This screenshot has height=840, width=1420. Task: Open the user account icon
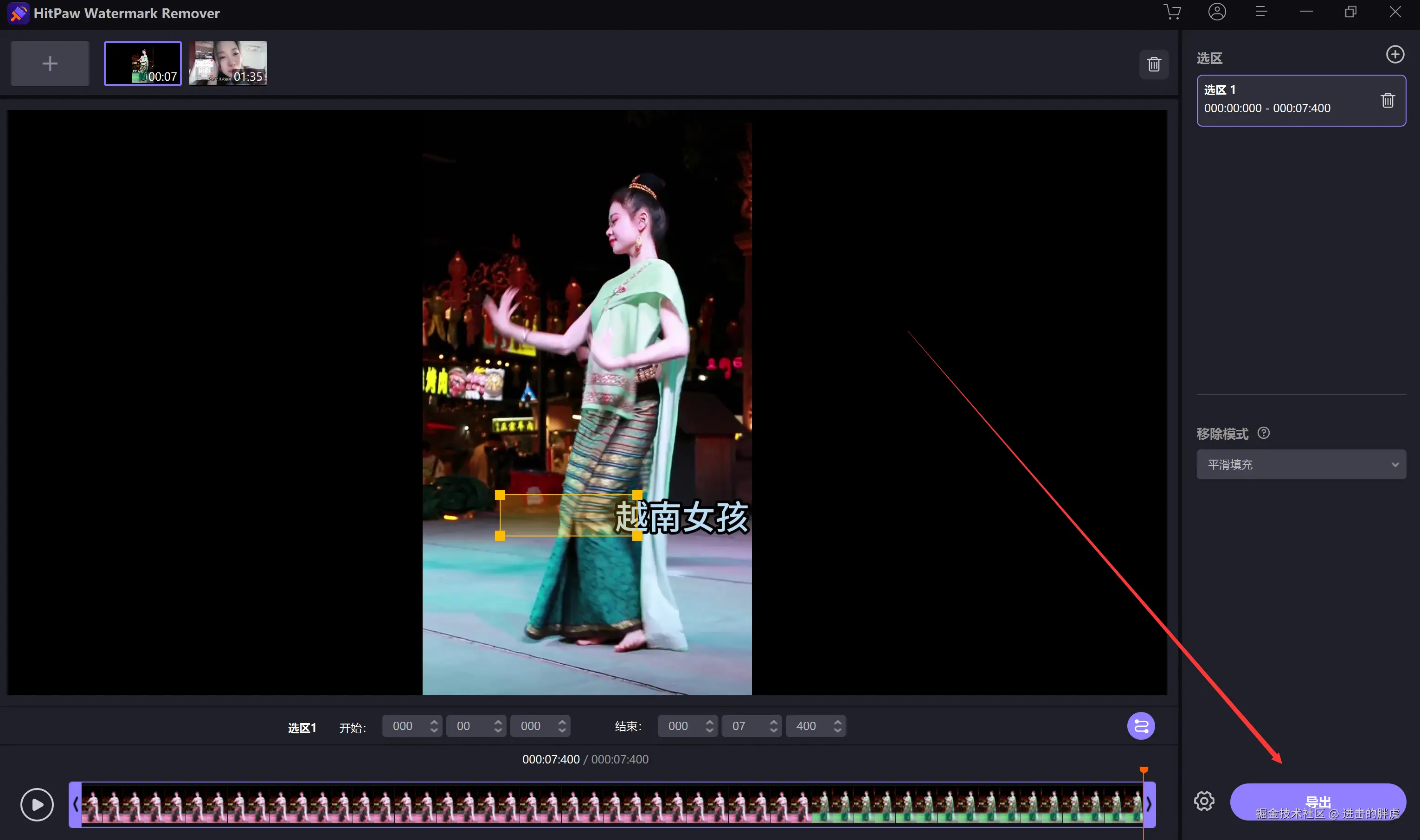[1217, 12]
